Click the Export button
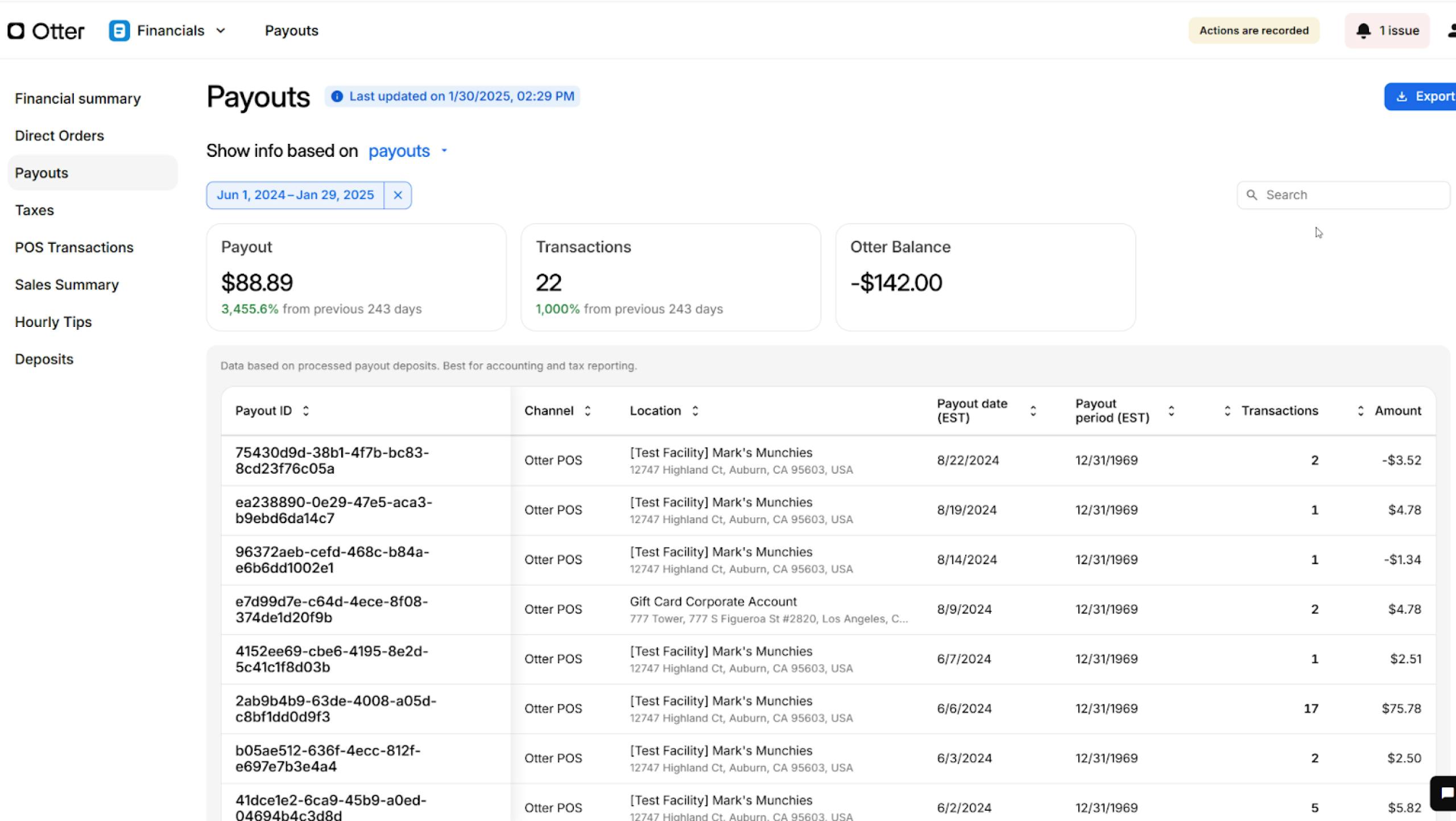The height and width of the screenshot is (821, 1456). (1424, 97)
